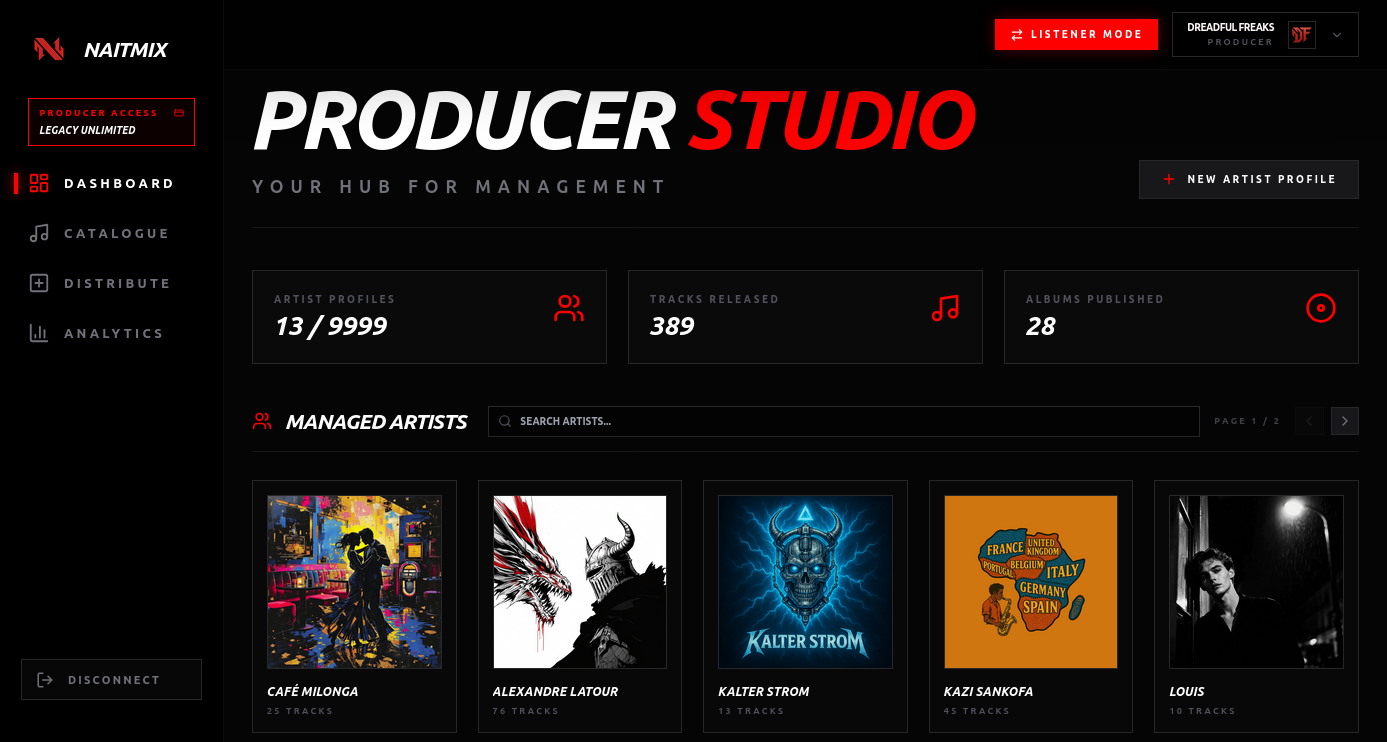The image size is (1387, 742).
Task: Click the logout icon next to Disconnect
Action: [44, 679]
